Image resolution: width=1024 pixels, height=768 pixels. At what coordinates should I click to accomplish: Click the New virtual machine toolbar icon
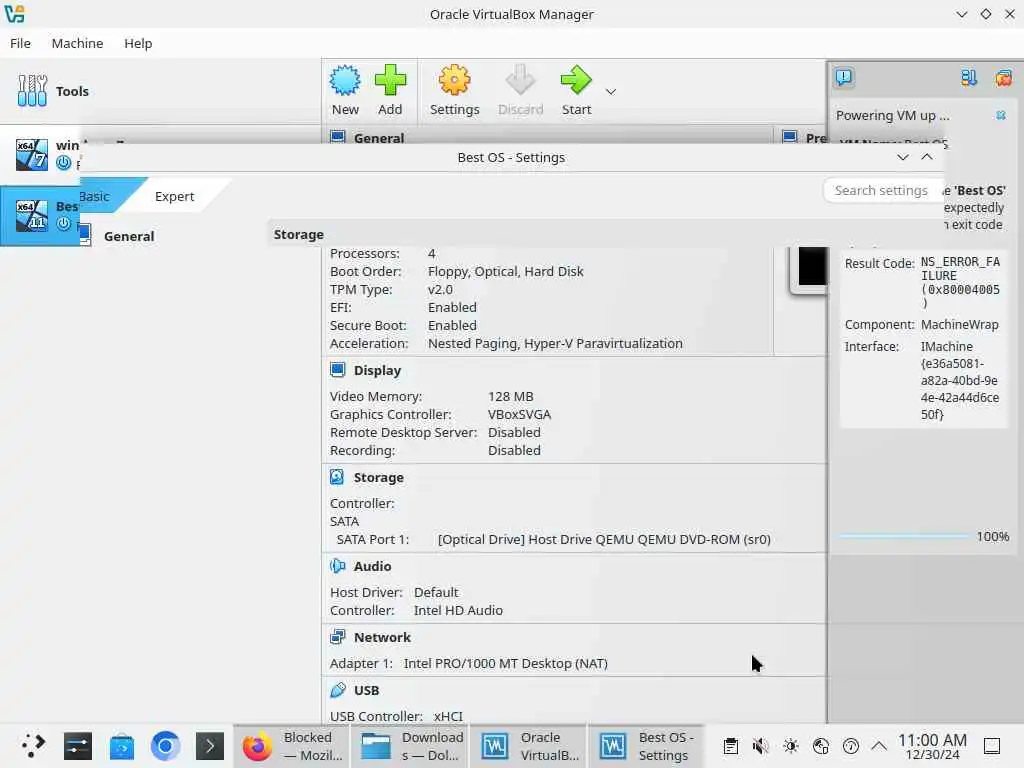click(345, 90)
